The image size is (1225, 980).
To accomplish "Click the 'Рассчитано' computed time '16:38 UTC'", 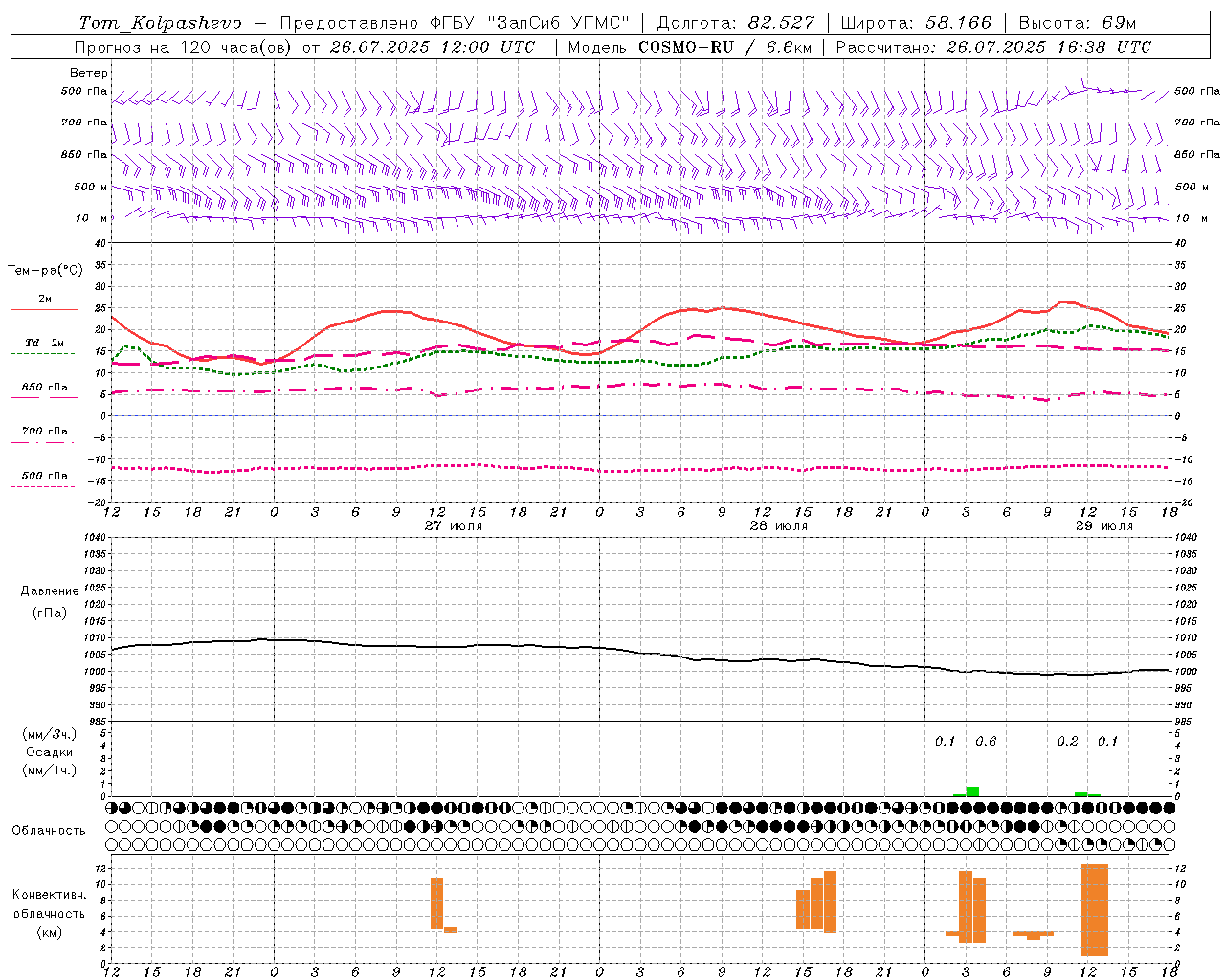I will tap(1103, 47).
